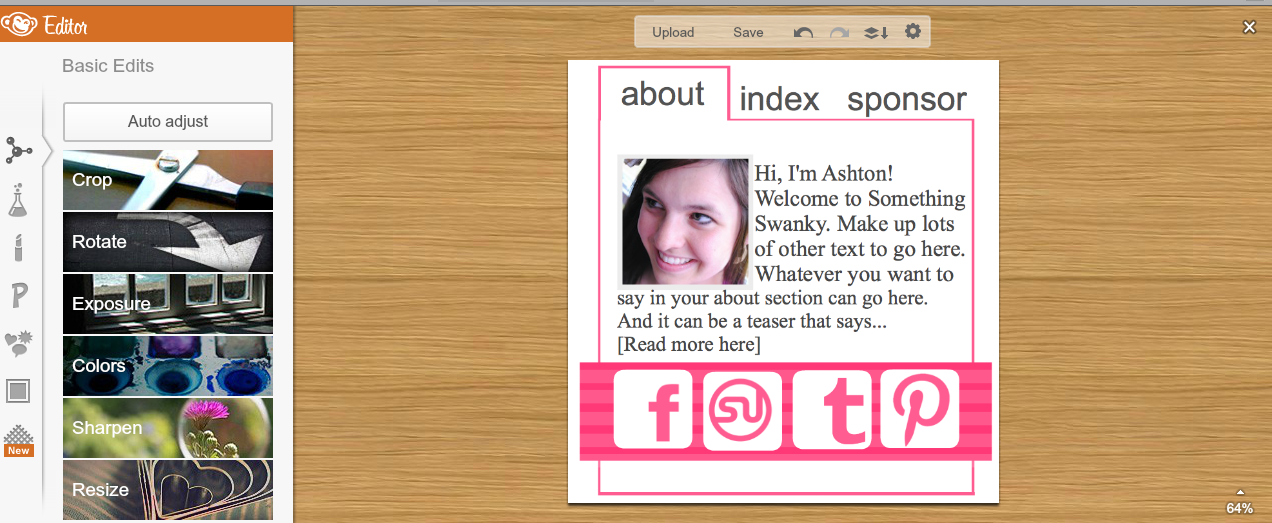Click the PicMonkey monkey logo
This screenshot has height=523, width=1272.
20,23
